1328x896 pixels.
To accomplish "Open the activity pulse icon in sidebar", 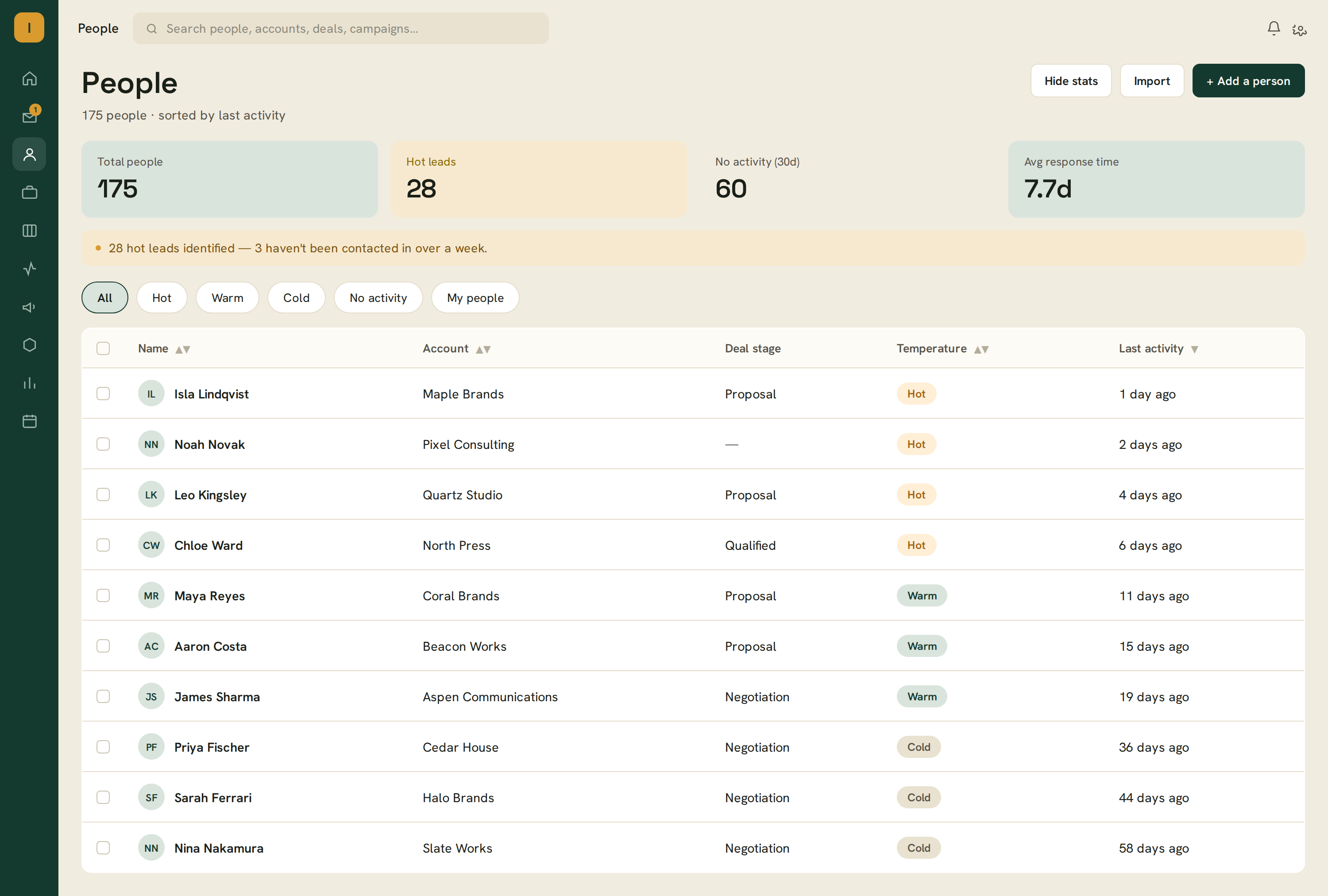I will (x=29, y=269).
